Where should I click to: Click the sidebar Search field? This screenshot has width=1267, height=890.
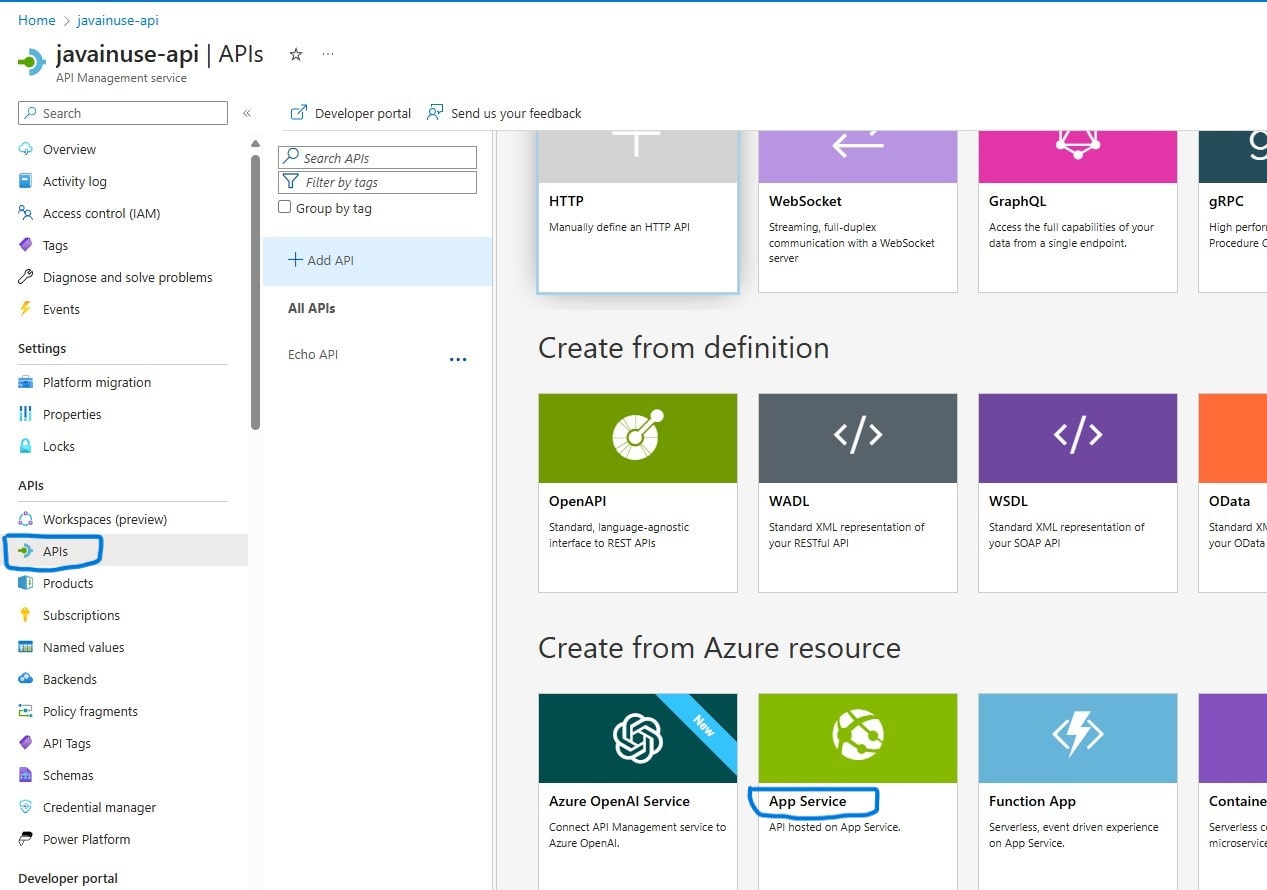click(x=123, y=113)
